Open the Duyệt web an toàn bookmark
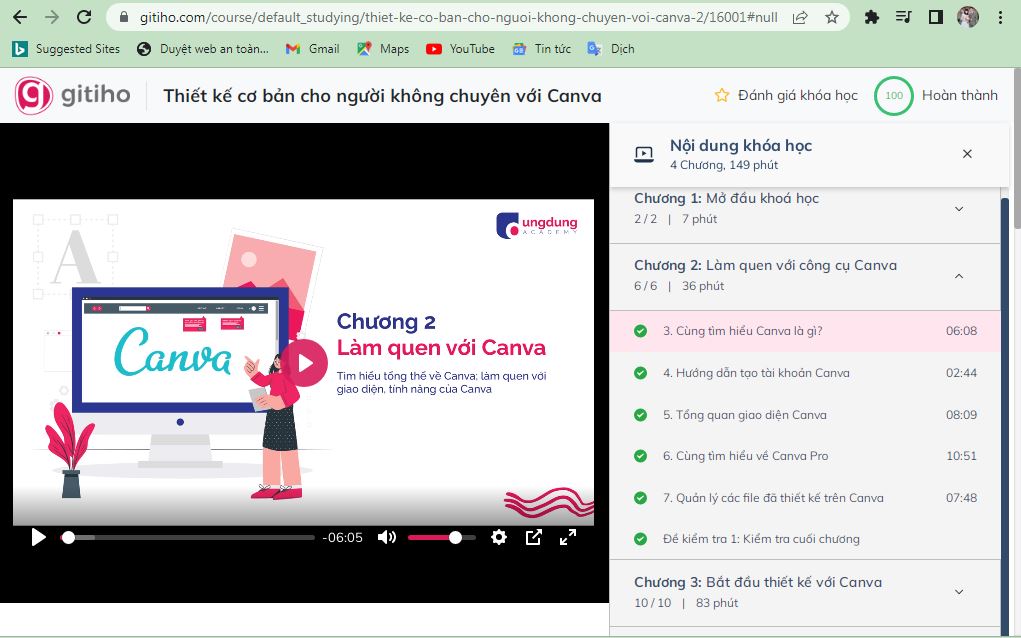 coord(203,49)
